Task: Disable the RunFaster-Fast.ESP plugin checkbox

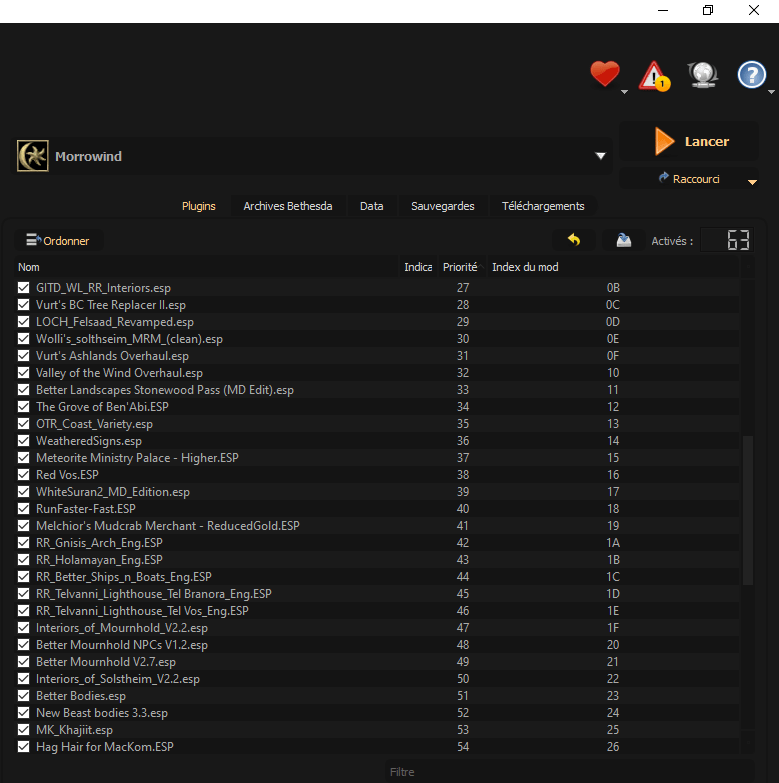Action: coord(24,509)
